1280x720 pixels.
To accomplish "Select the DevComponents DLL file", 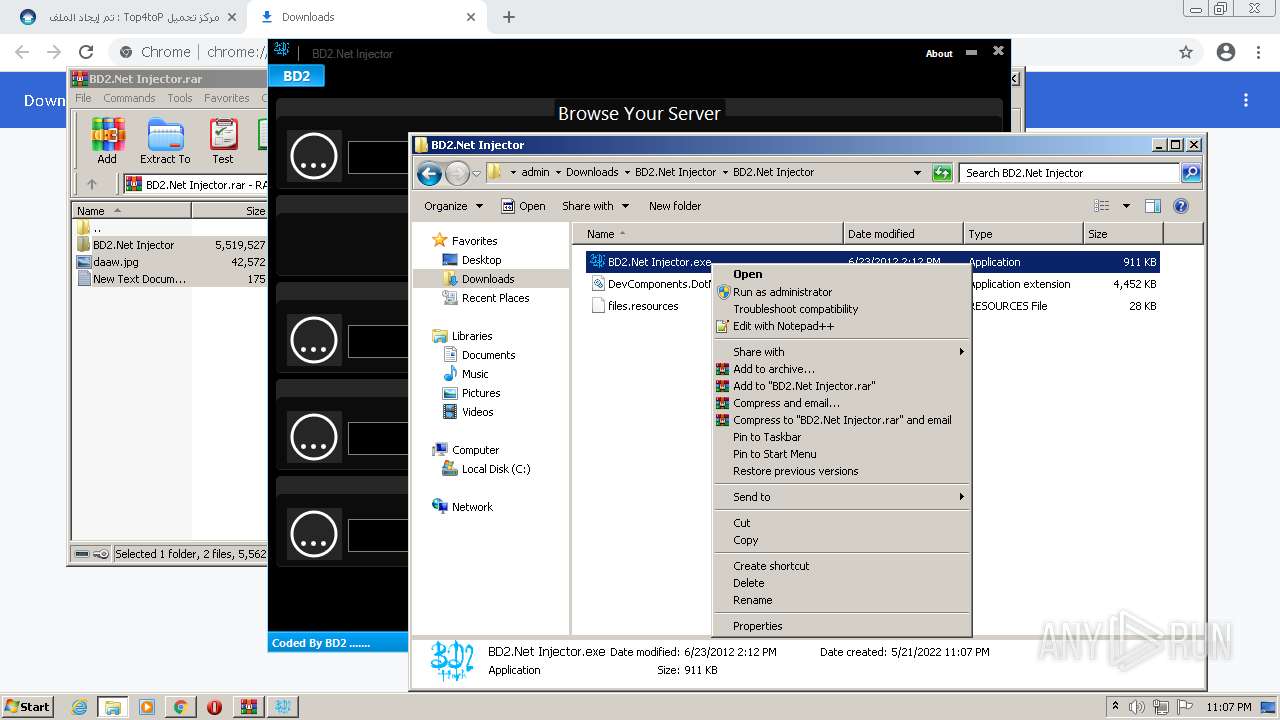I will [650, 284].
